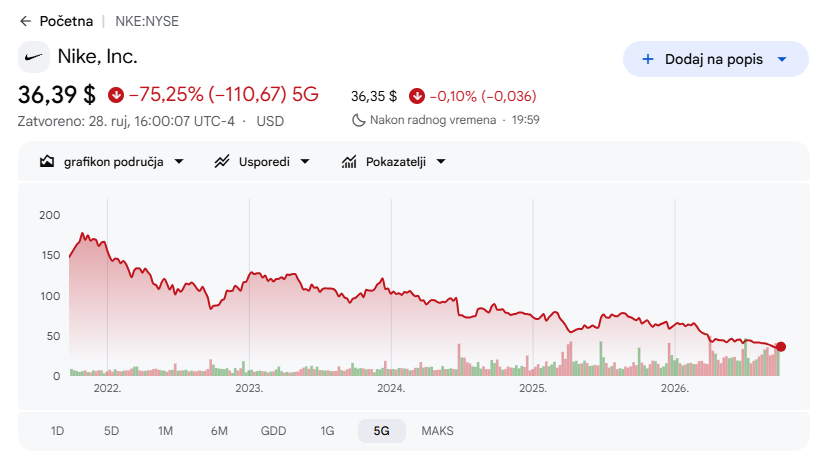
Task: Expand the Pokazatelji dropdown arrow
Action: (441, 162)
